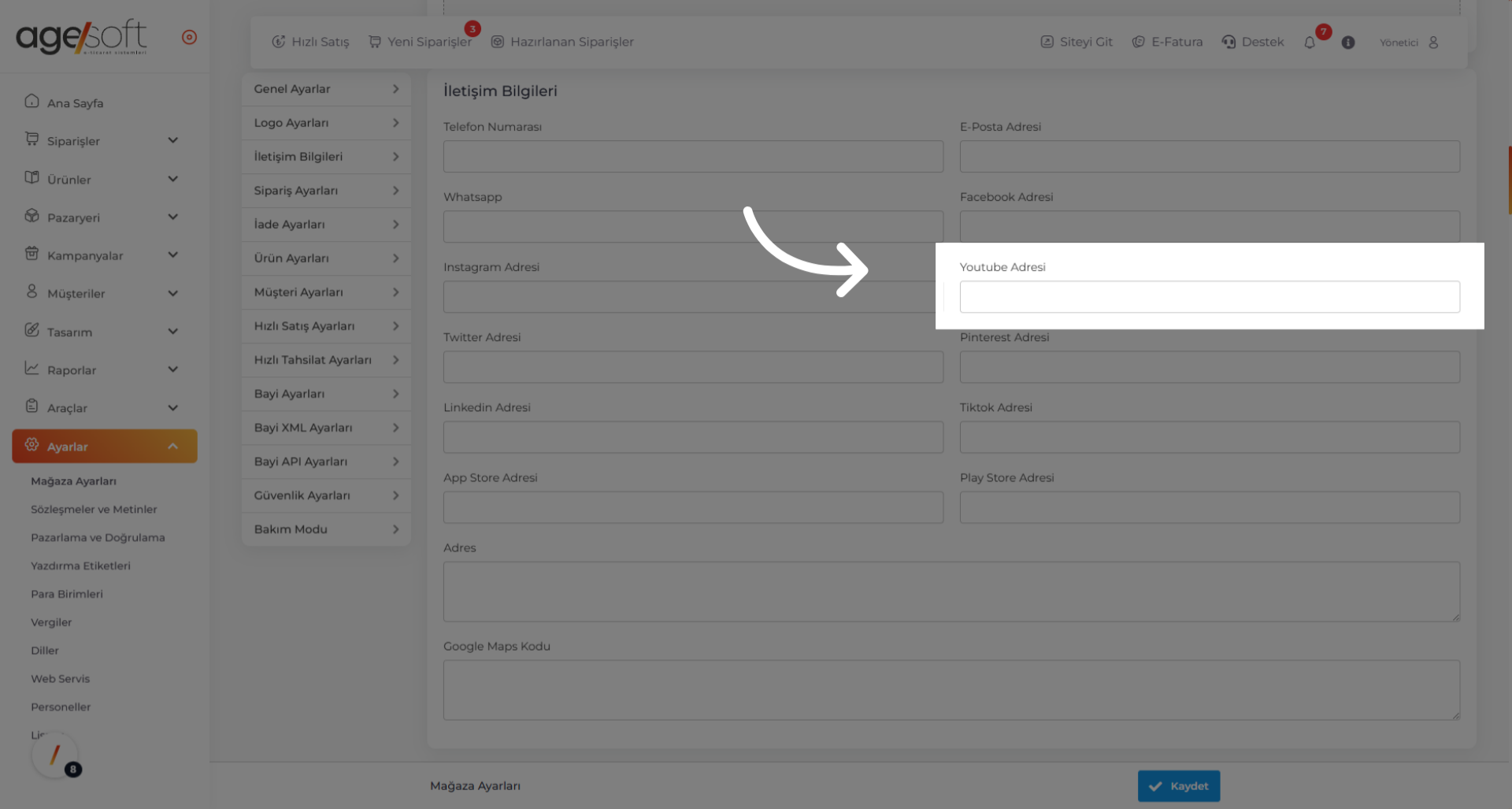Screen dimensions: 1512x809
Task: Select Bayi XML Ayarları tab
Action: click(326, 428)
